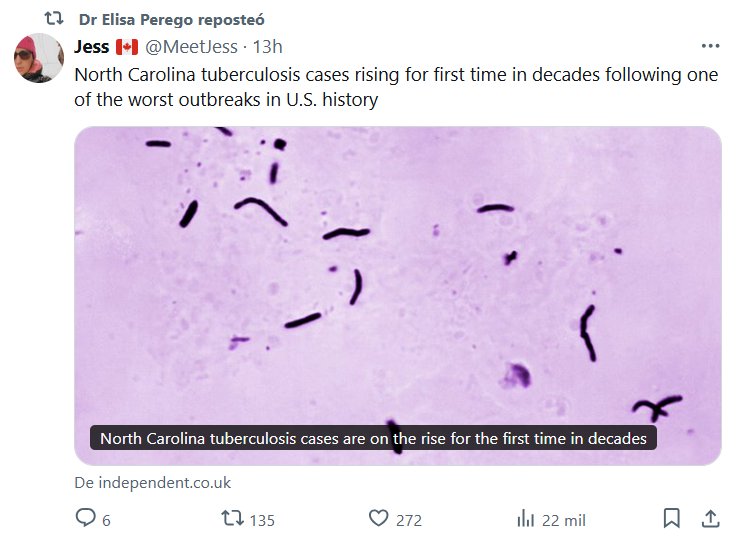Image resolution: width=740 pixels, height=544 pixels.
Task: Click repost arrows icon beside Dr Elisa Perego
Action: point(54,19)
